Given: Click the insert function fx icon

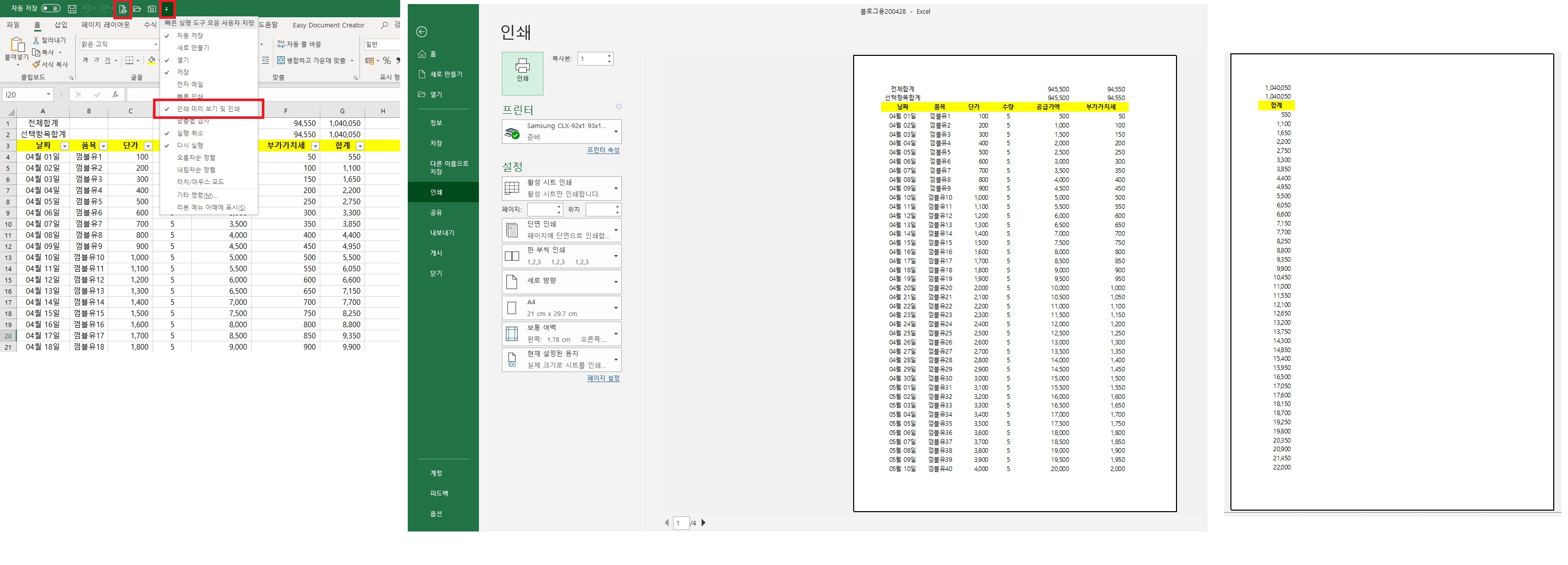Looking at the screenshot, I should (x=115, y=95).
